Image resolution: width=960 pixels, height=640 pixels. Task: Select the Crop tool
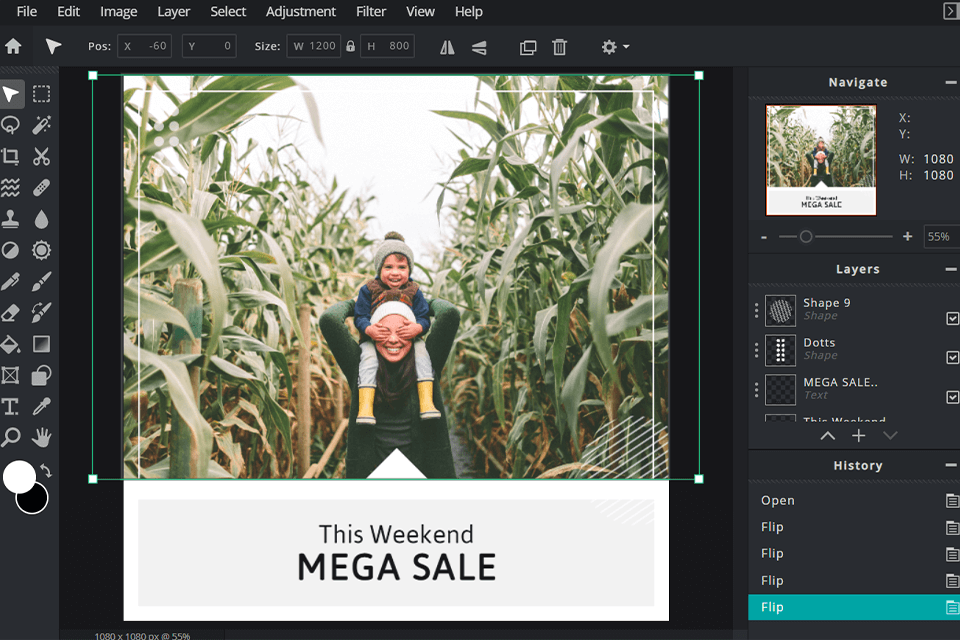12,156
